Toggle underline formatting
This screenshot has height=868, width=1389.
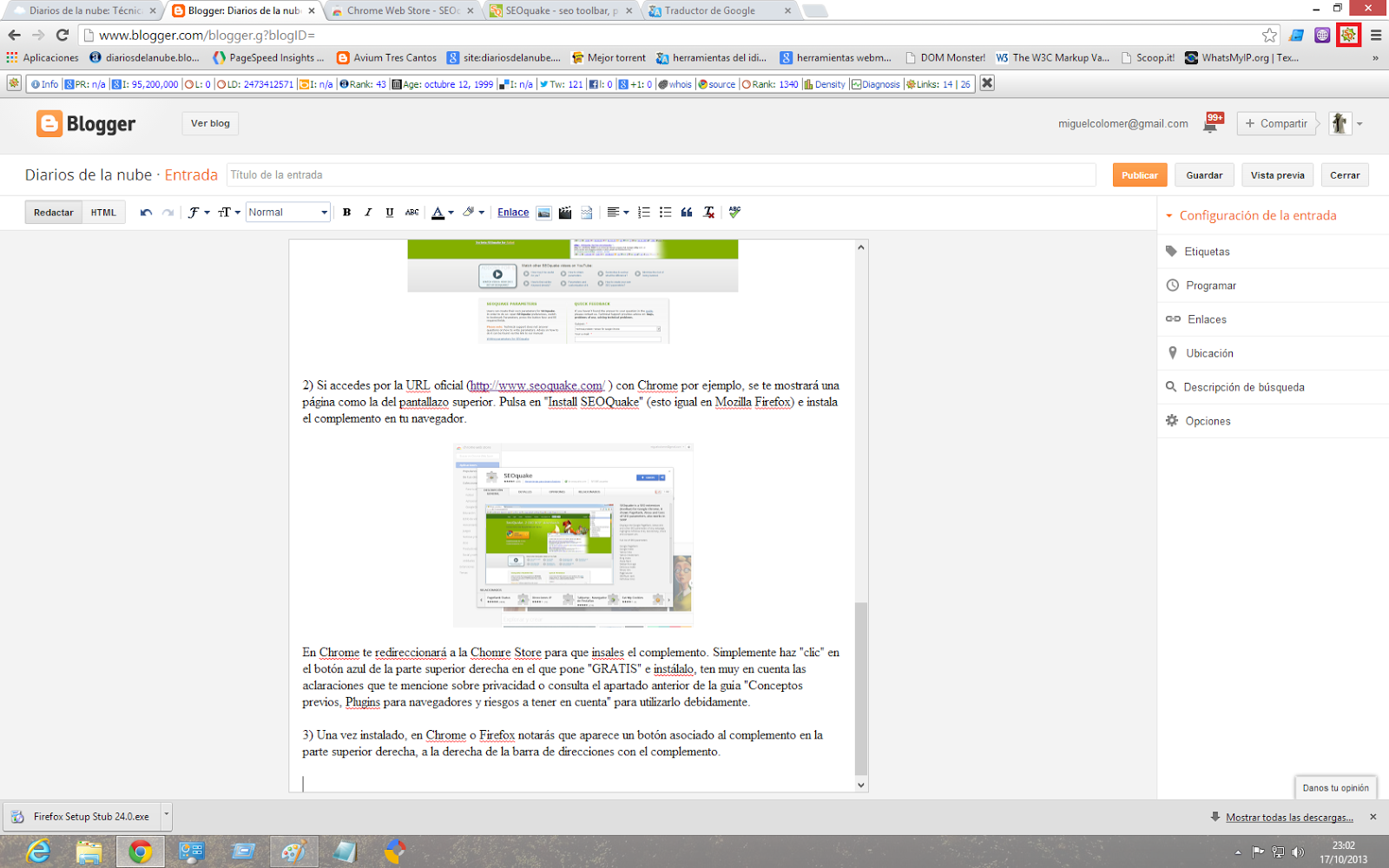[390, 213]
